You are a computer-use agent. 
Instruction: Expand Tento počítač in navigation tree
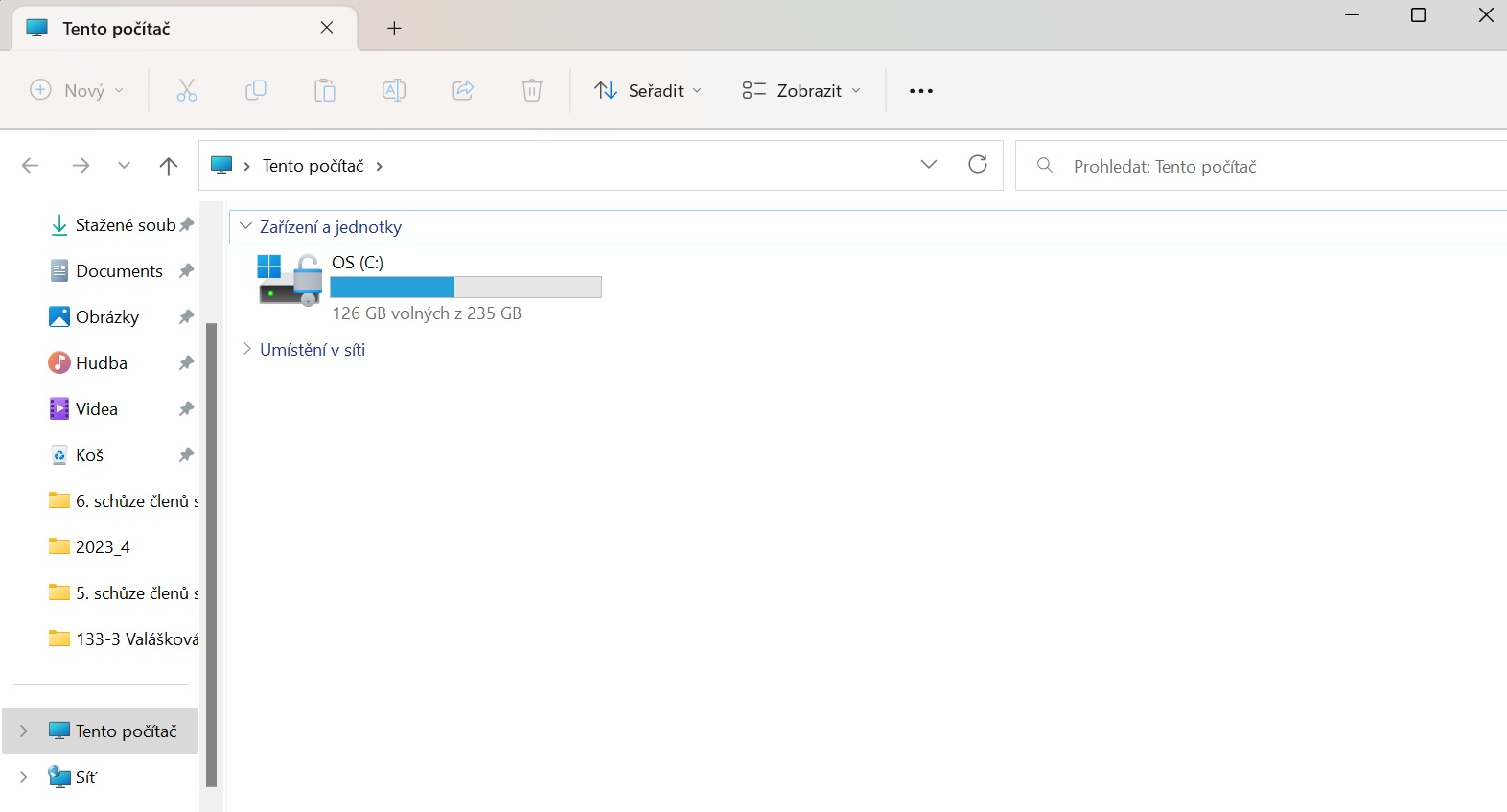point(24,731)
